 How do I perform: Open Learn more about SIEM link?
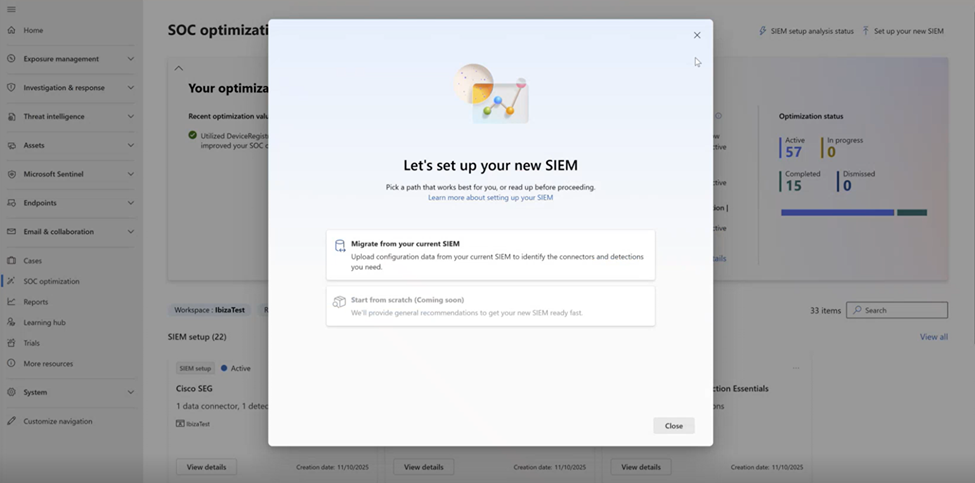490,198
